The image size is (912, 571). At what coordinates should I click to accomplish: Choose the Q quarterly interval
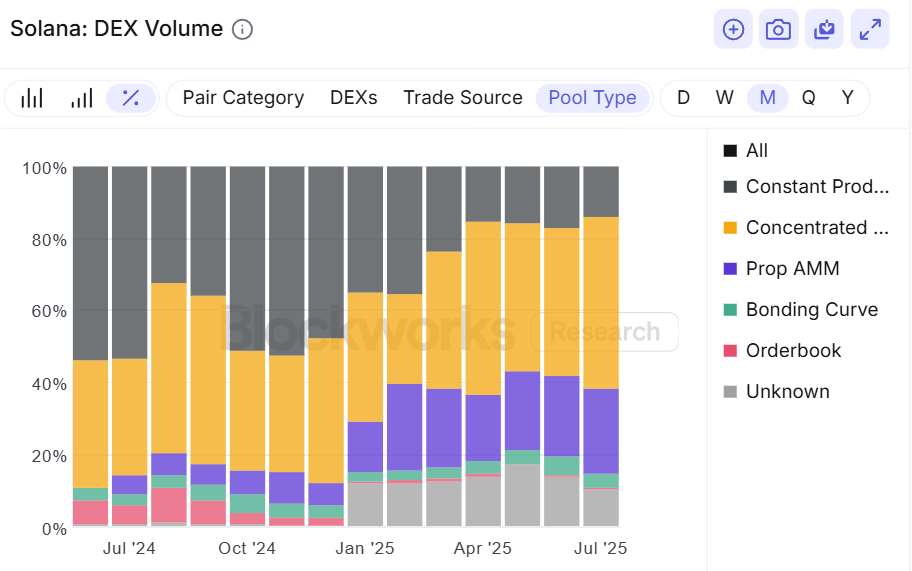pos(808,98)
